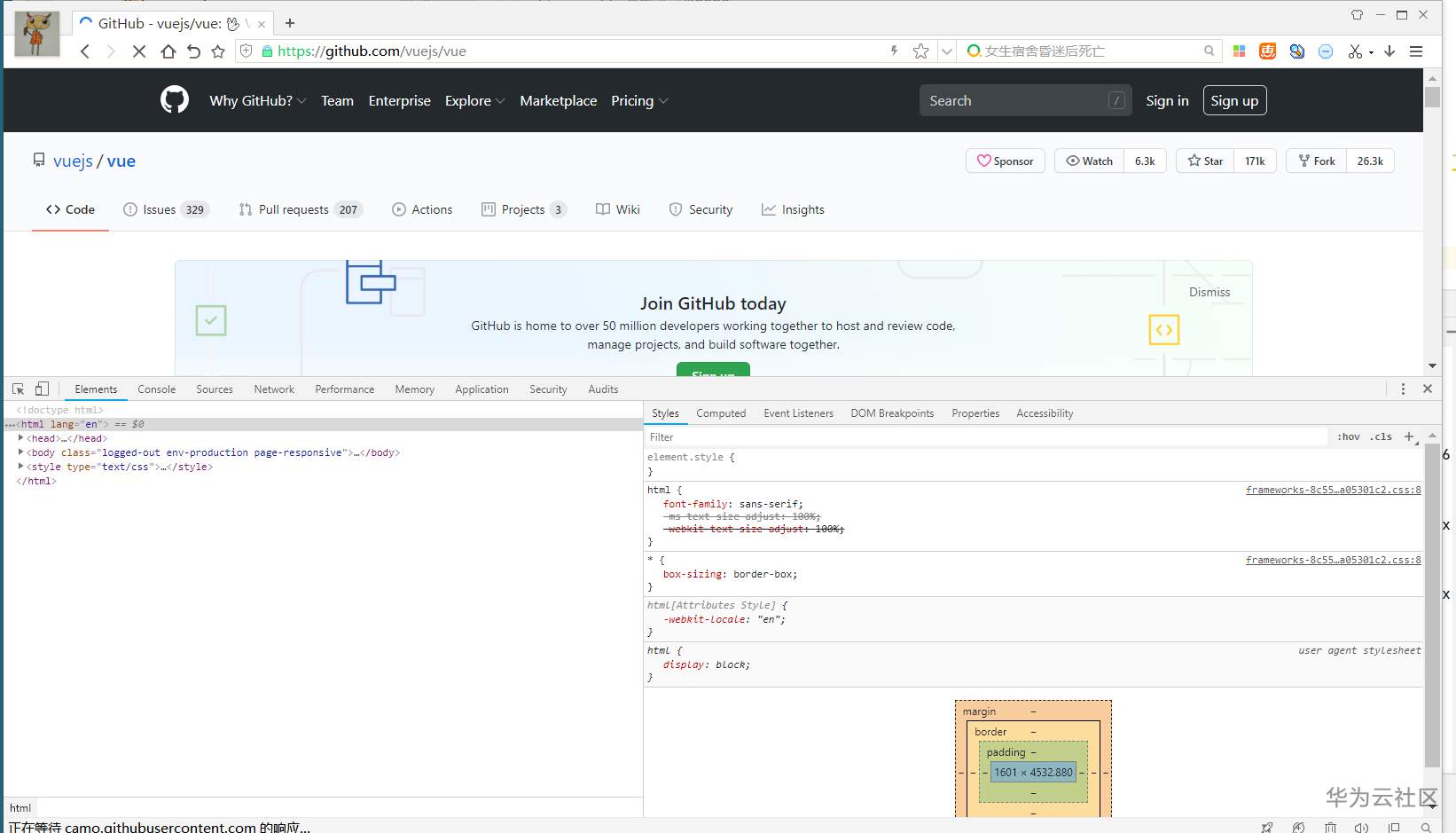Viewport: 1456px width, 833px height.
Task: Open the Network tab in DevTools
Action: coord(274,389)
